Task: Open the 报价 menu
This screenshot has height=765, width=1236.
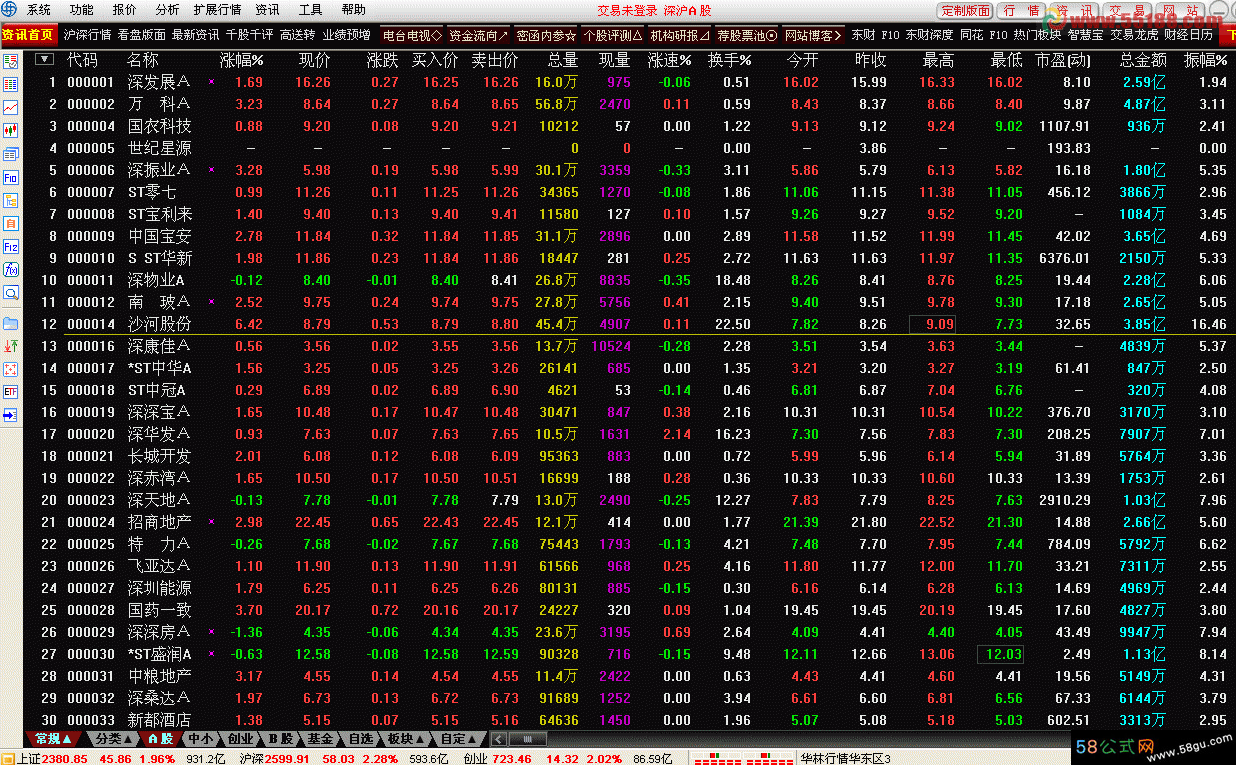Action: pos(124,10)
